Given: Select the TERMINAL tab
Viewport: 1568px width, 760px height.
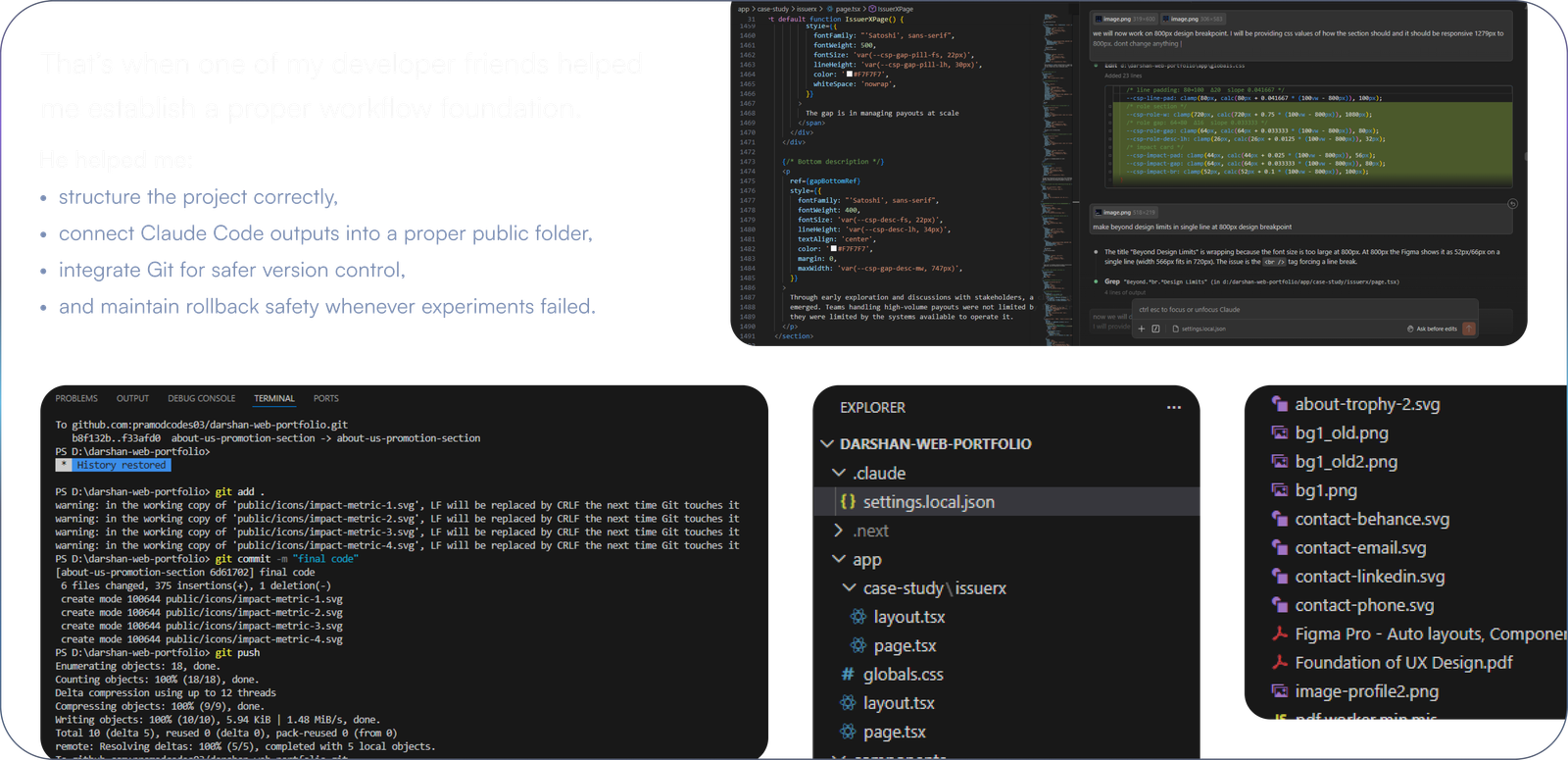Looking at the screenshot, I should (274, 399).
